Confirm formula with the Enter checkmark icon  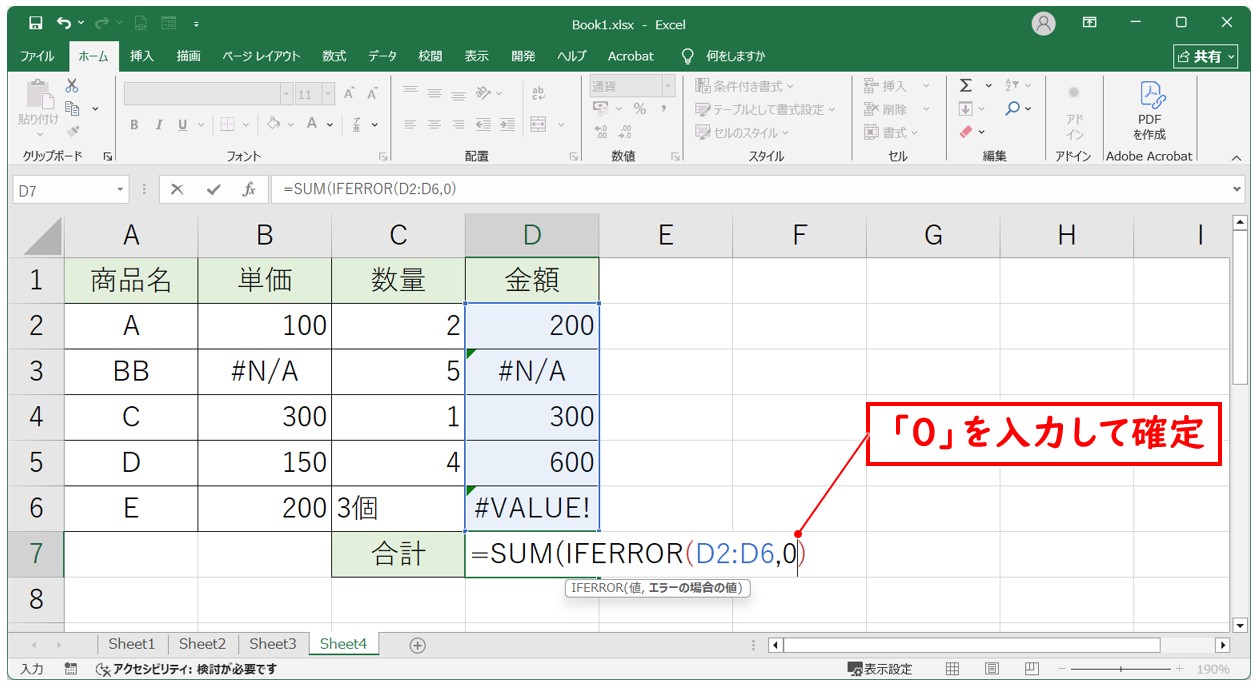[213, 189]
